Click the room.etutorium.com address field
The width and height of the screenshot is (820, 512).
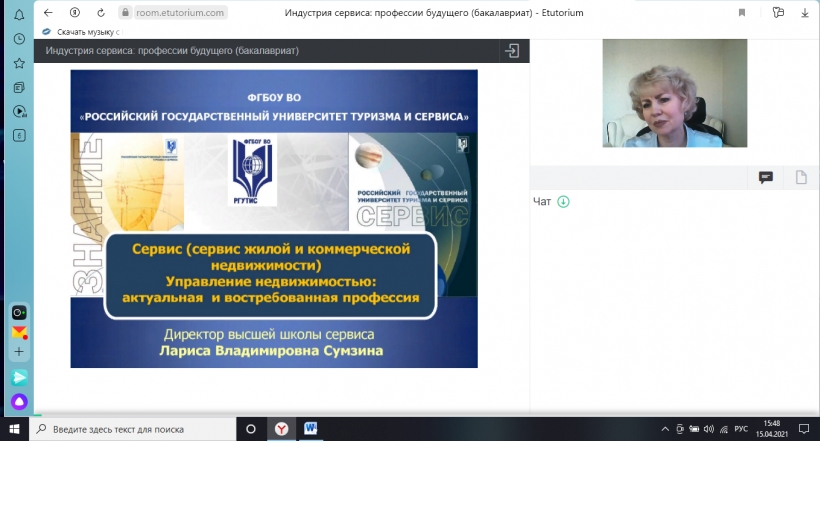coord(179,13)
